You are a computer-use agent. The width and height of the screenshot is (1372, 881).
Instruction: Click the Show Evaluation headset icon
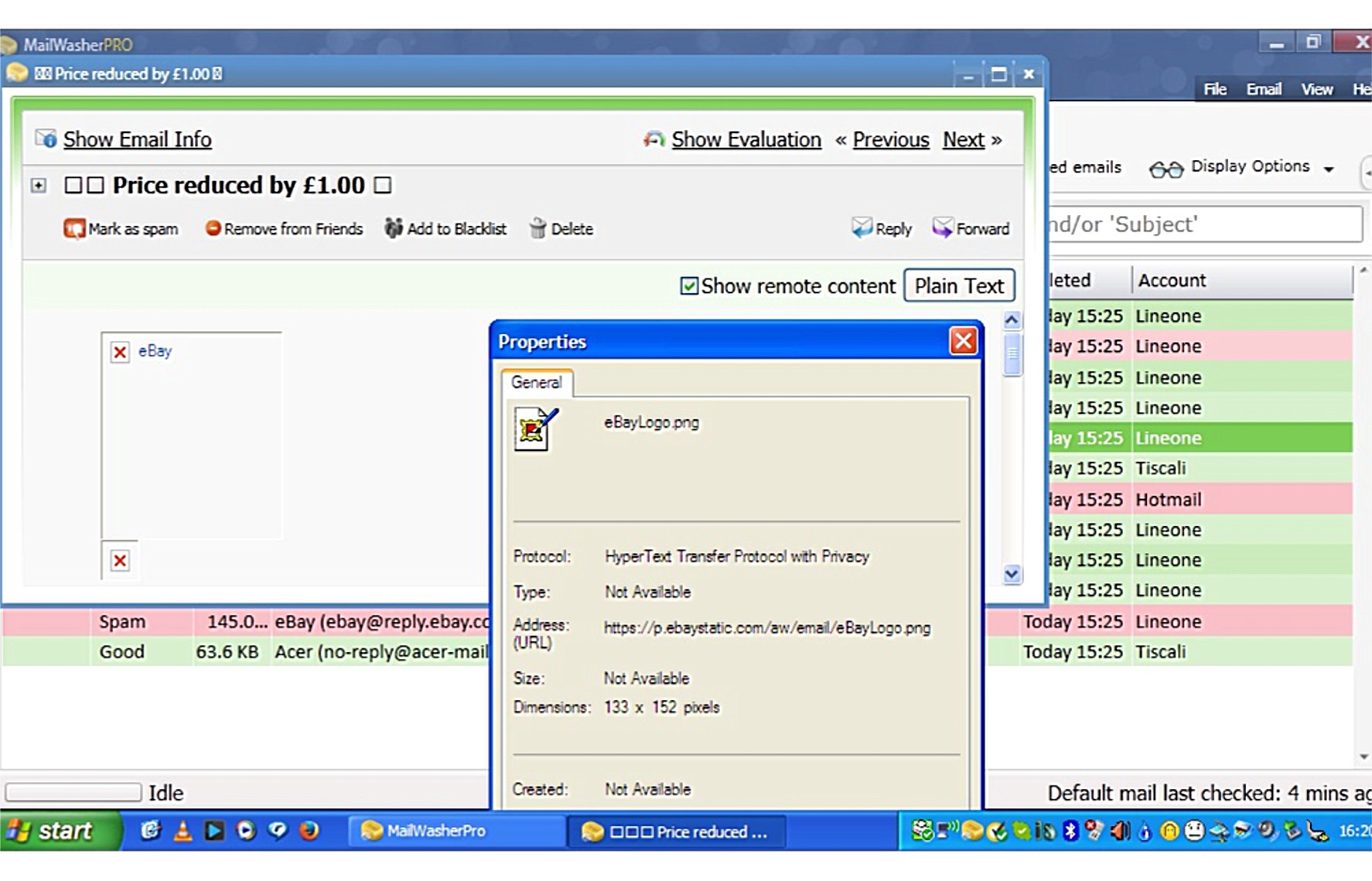[x=654, y=139]
